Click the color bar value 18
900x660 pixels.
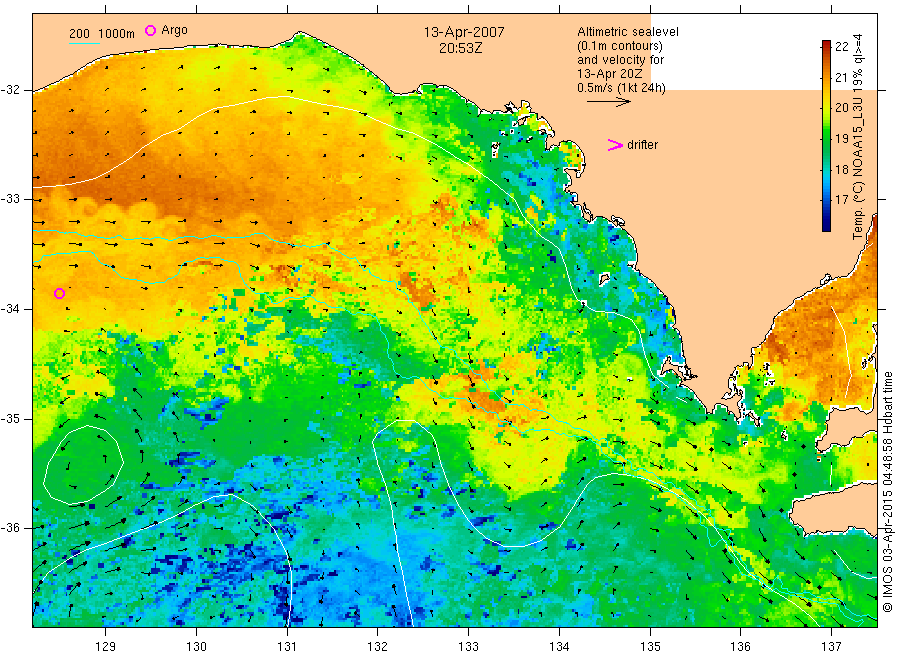[x=841, y=169]
